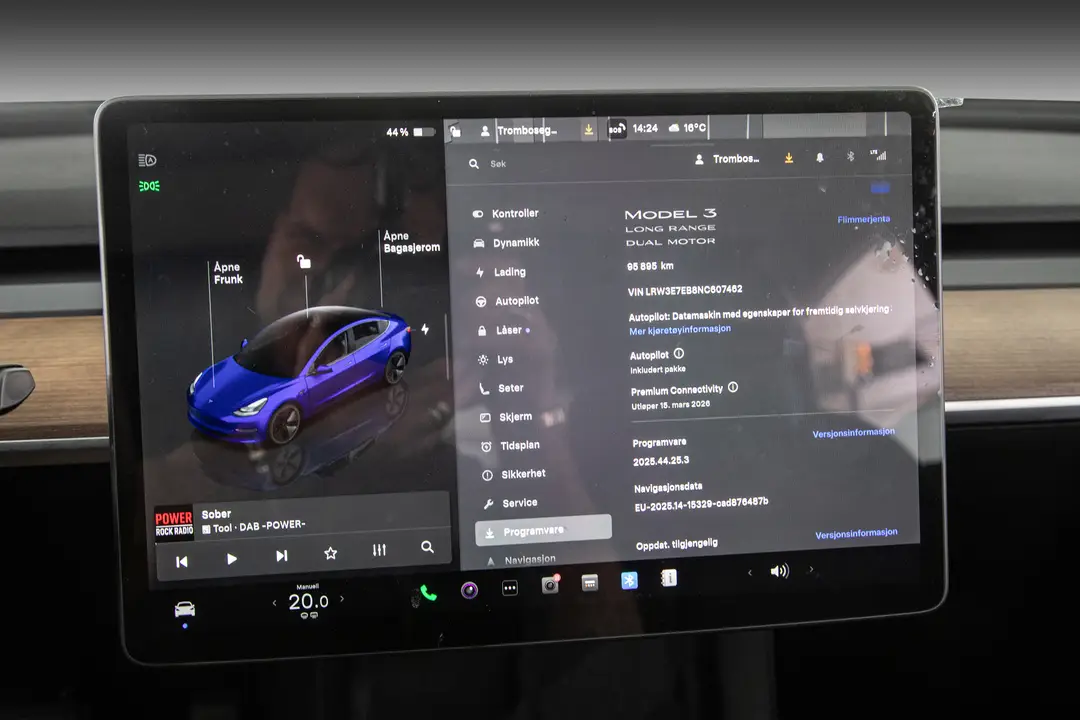Tap the status bar lock icon

coord(455,131)
